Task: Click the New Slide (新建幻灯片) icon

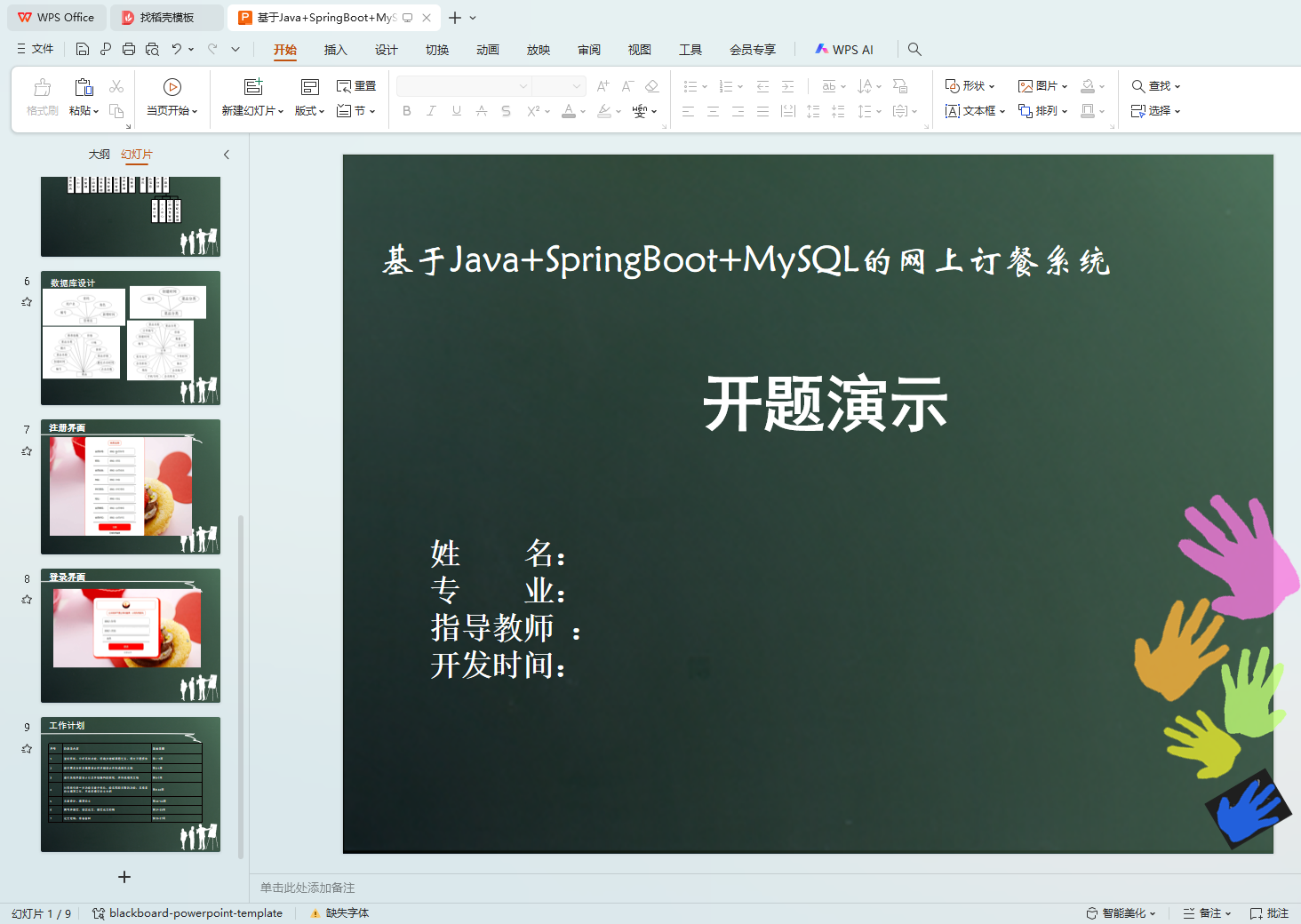Action: pyautogui.click(x=253, y=86)
